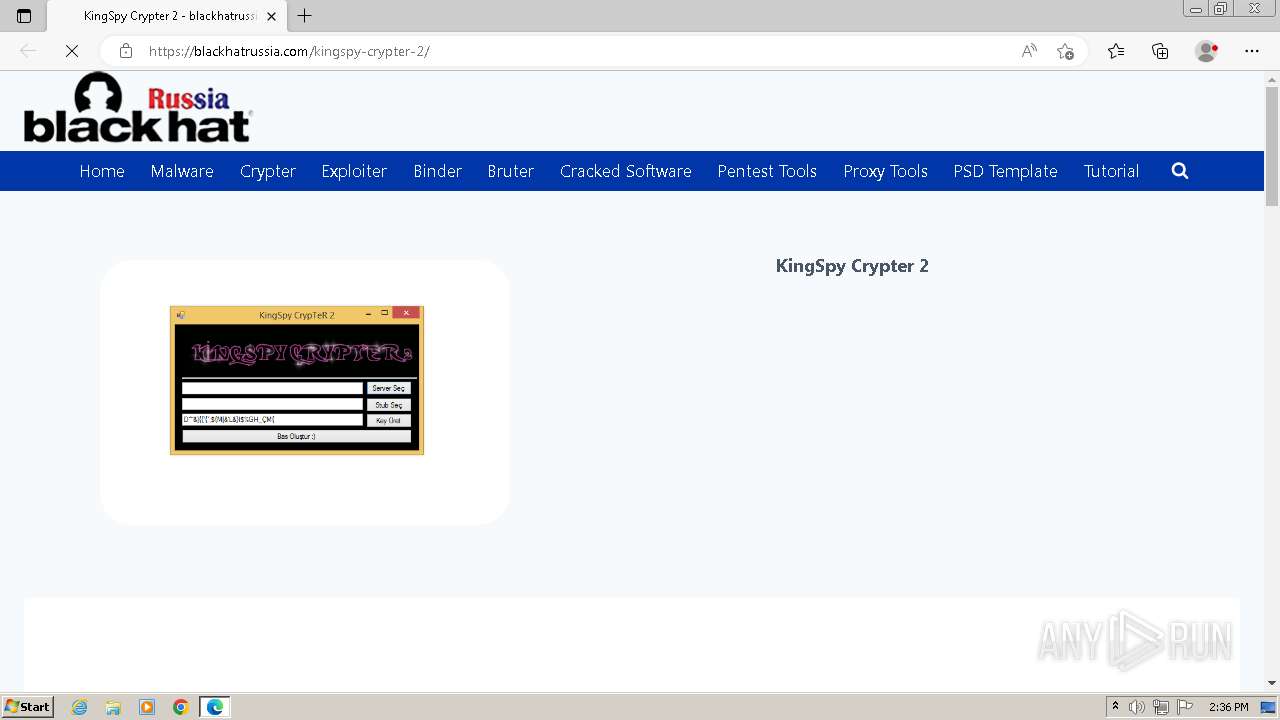
Task: Open browser Collections
Action: pos(1160,51)
